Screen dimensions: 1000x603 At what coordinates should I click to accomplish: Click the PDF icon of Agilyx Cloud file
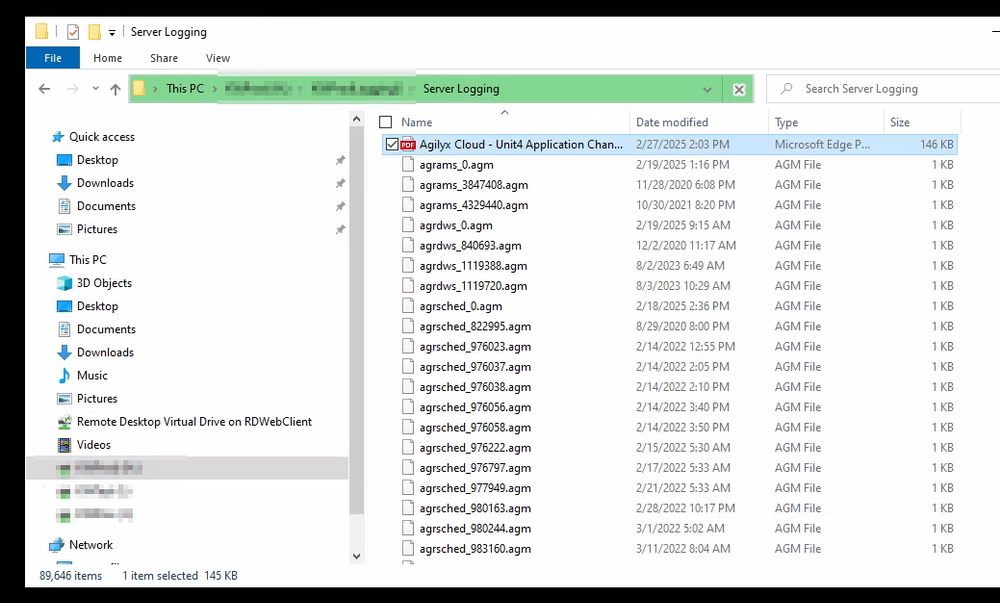pos(408,145)
